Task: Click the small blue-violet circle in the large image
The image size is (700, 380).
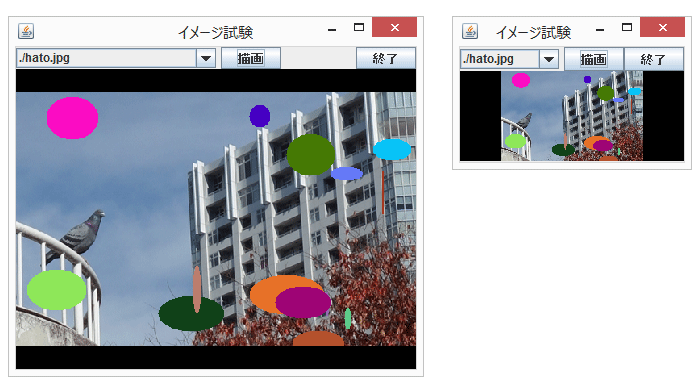Action: [x=260, y=116]
